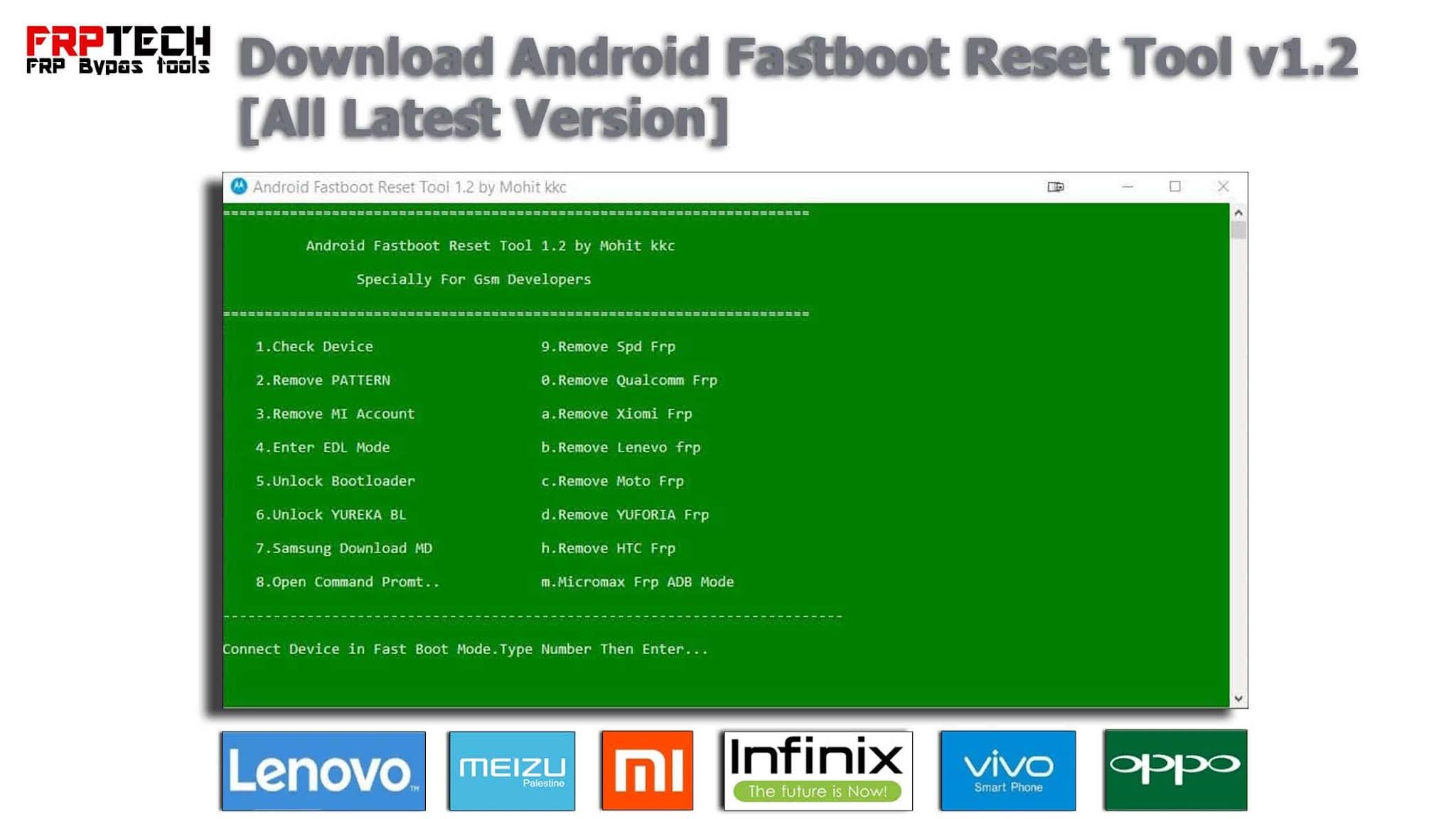The width and height of the screenshot is (1456, 819).
Task: Click the Download Android Fastboot Reset Tool heading
Action: pyautogui.click(x=796, y=87)
